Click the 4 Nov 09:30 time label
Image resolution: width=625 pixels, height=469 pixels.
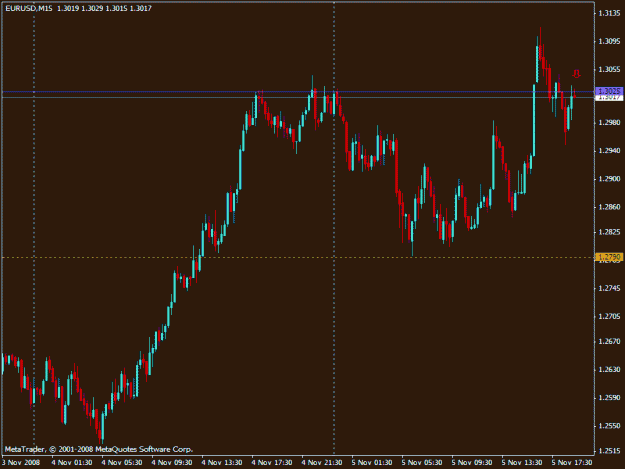(x=172, y=463)
